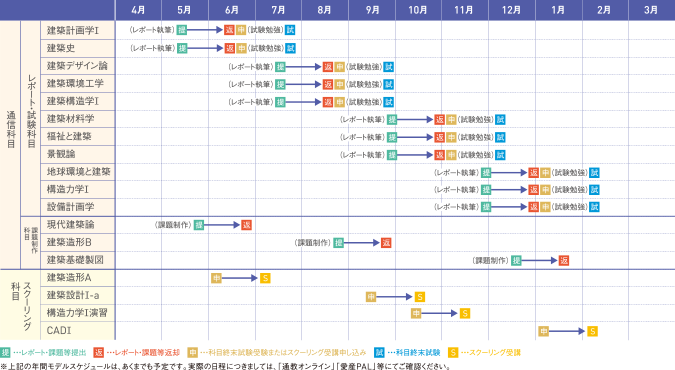Image resolution: width=675 pixels, height=370 pixels.
Task: Click green 提 legend icon for レポート・課題等提出
Action: 5,352
